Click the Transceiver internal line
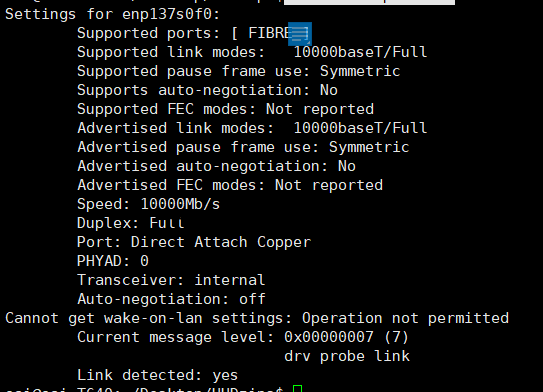This screenshot has width=543, height=392. [171, 280]
